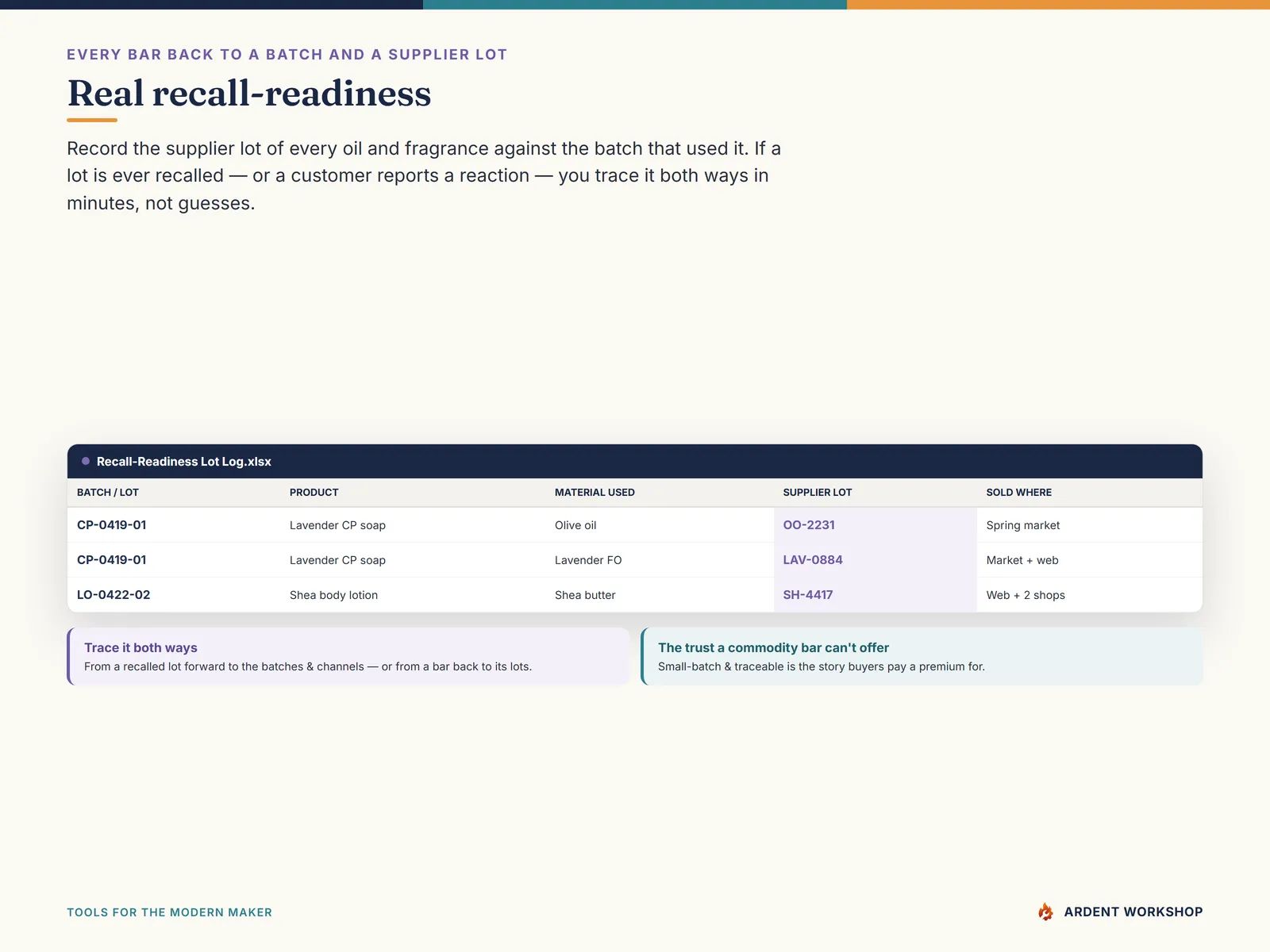This screenshot has width=1270, height=952.
Task: Click the PRODUCT column header
Action: coord(314,493)
